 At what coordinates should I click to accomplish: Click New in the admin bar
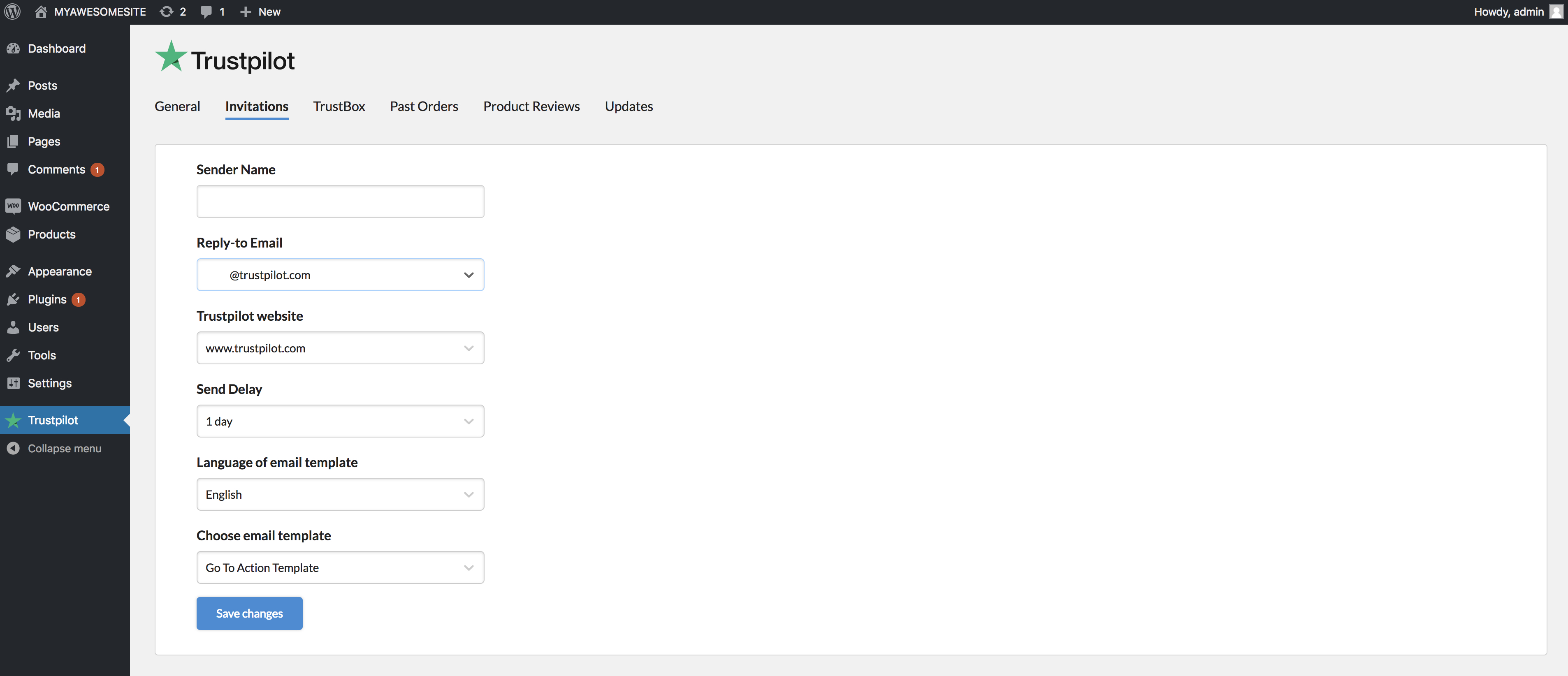pyautogui.click(x=269, y=12)
